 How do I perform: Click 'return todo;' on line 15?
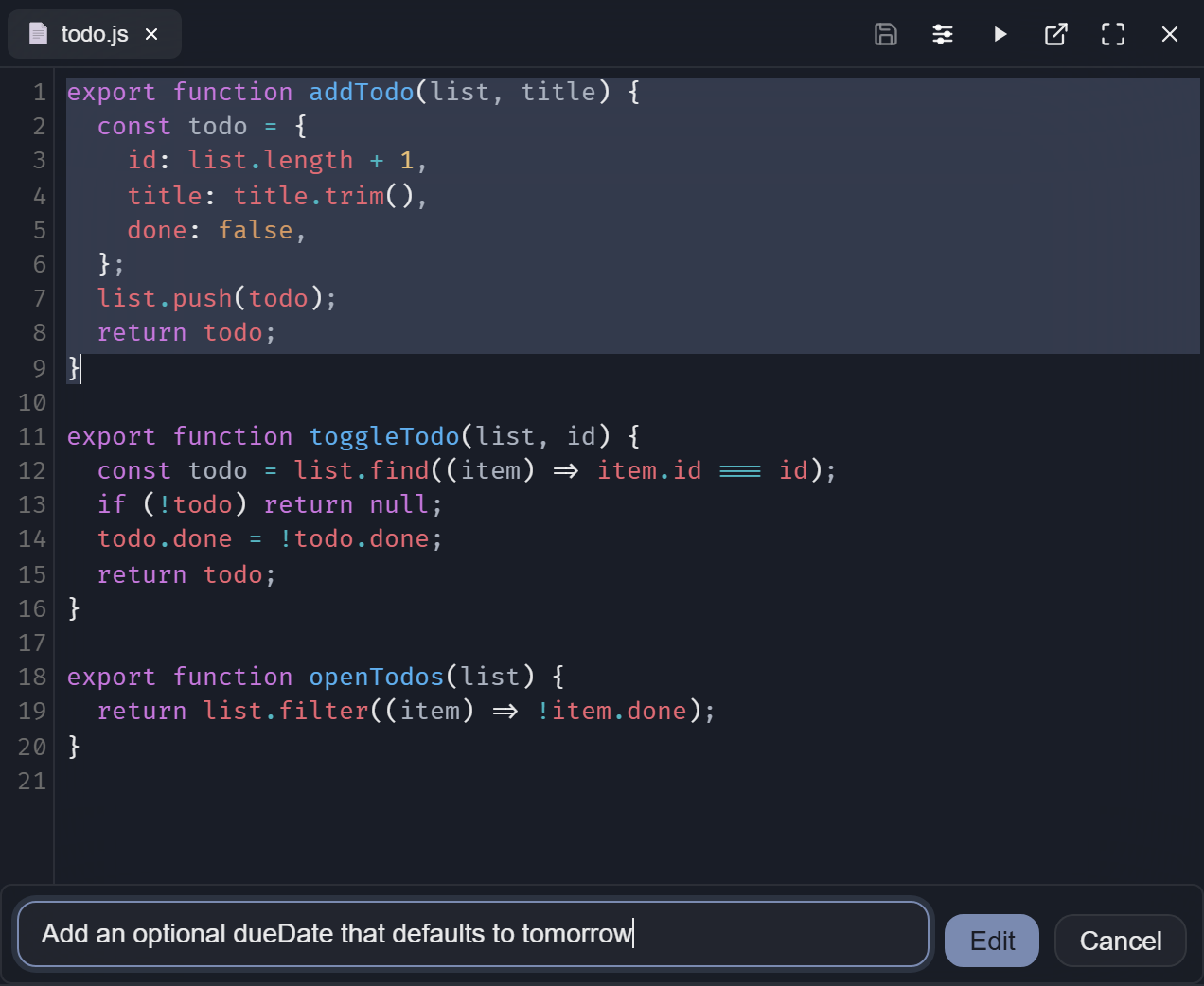(x=186, y=574)
